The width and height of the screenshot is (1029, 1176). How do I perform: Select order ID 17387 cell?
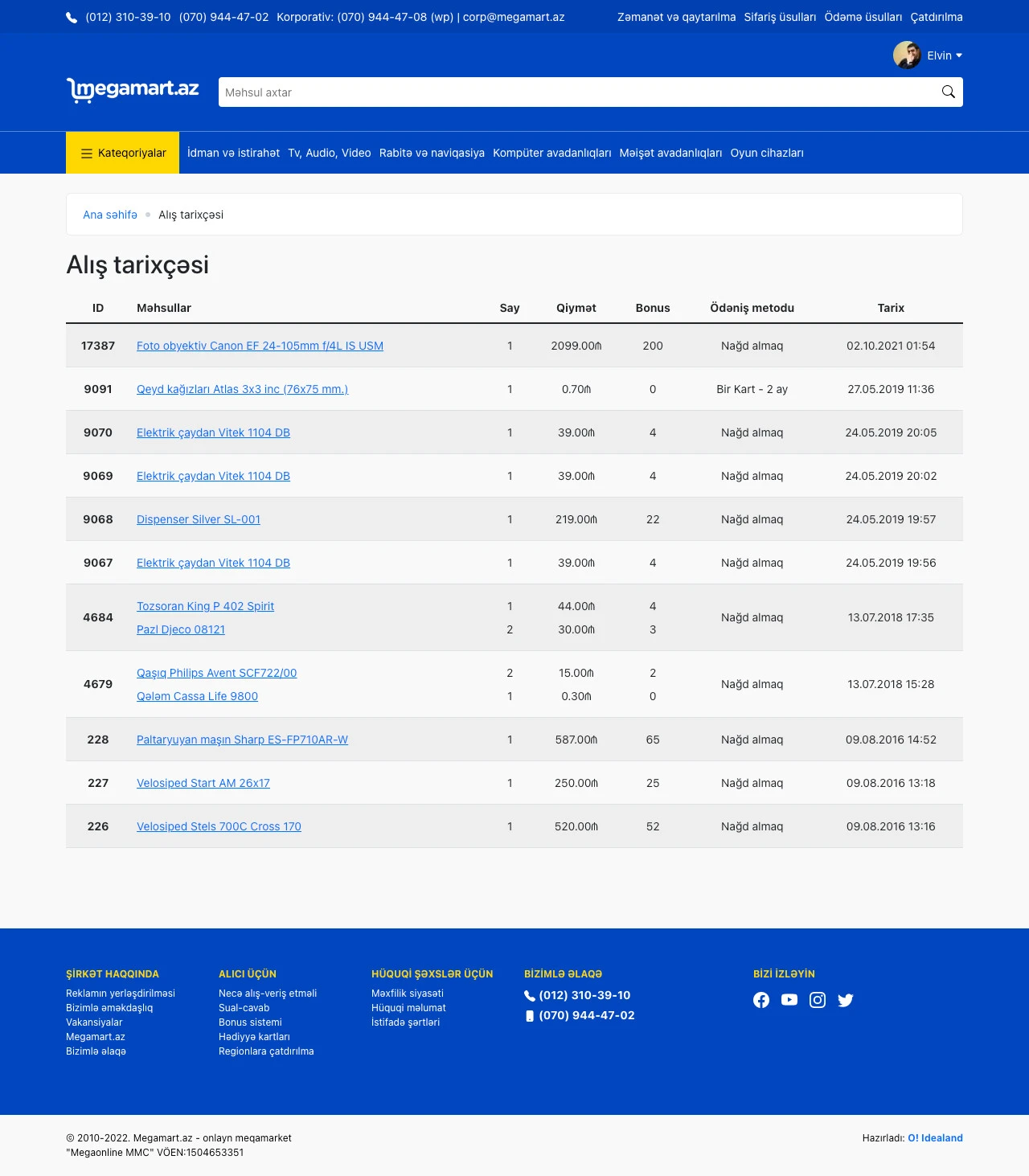tap(98, 346)
